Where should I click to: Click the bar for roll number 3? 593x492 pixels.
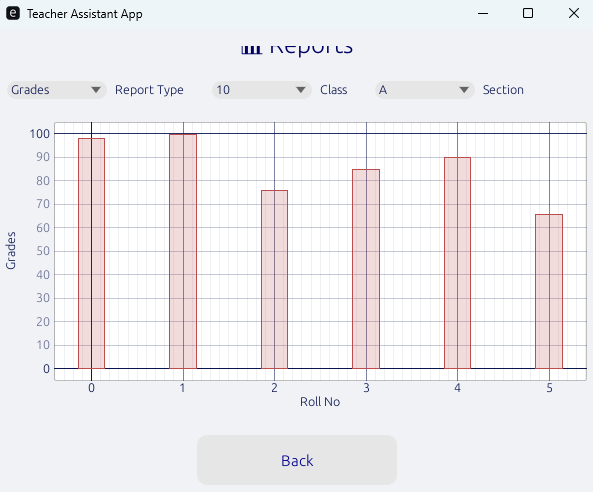coord(366,269)
